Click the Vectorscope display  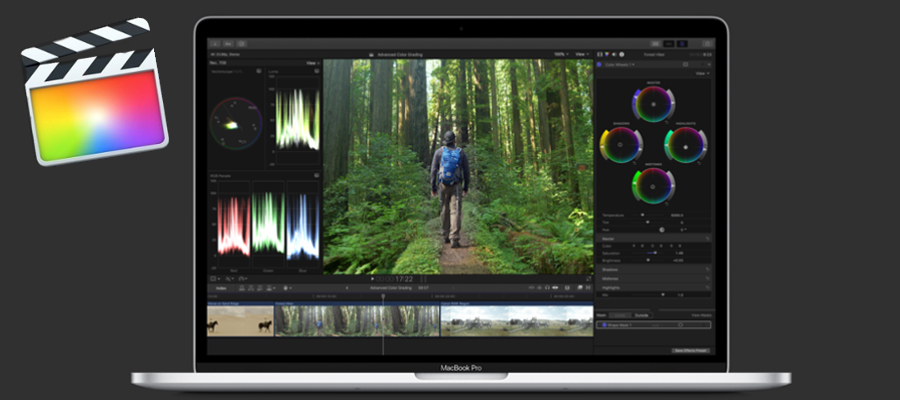click(x=236, y=126)
